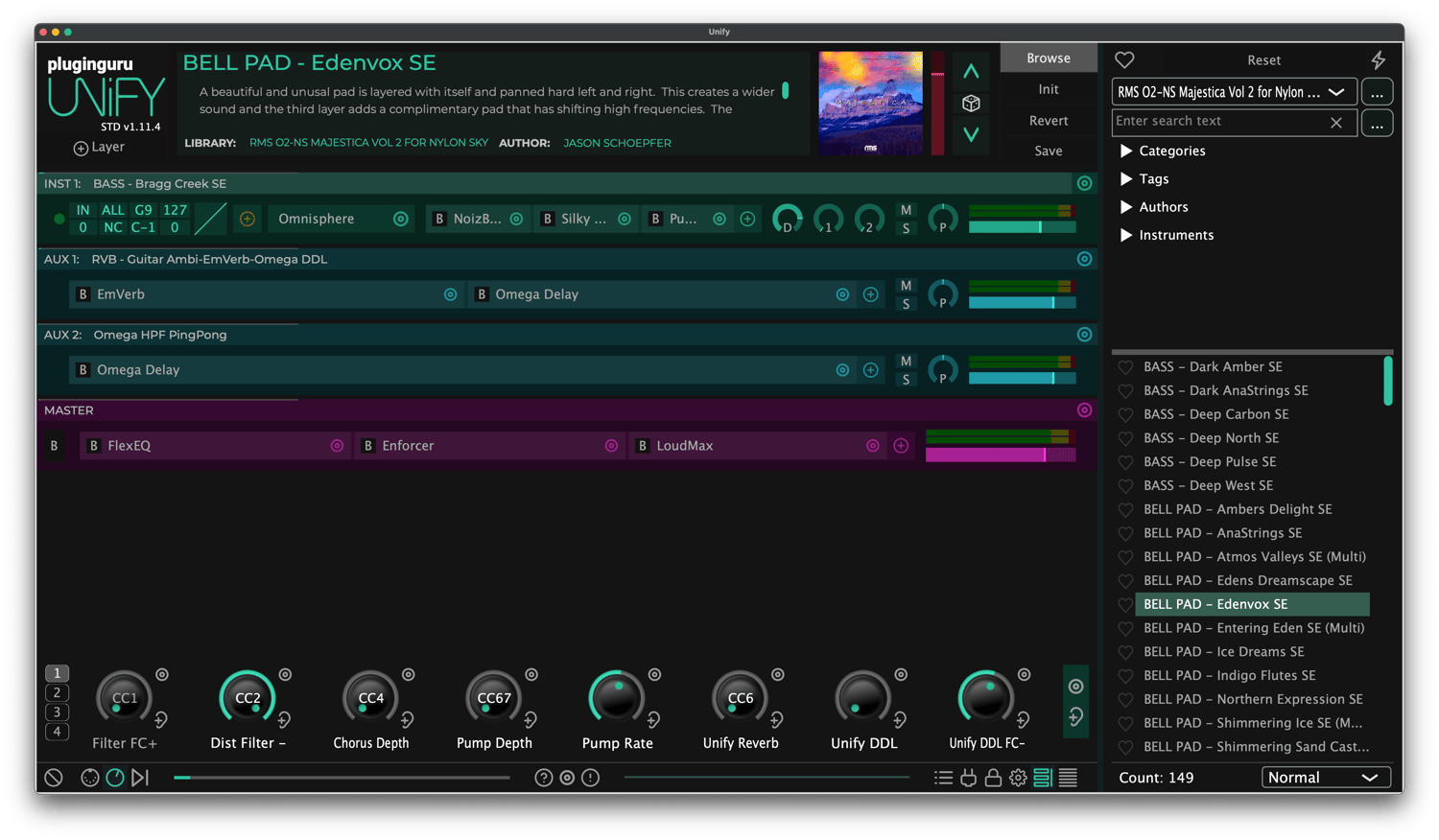This screenshot has height=840, width=1439.
Task: Mute the AUX 1 layer
Action: point(906,286)
